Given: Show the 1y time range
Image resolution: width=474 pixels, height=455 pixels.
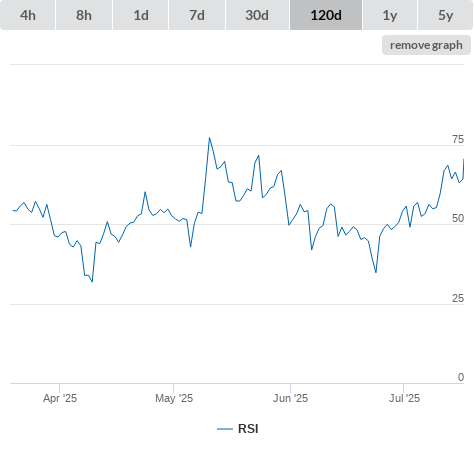Looking at the screenshot, I should 390,15.
